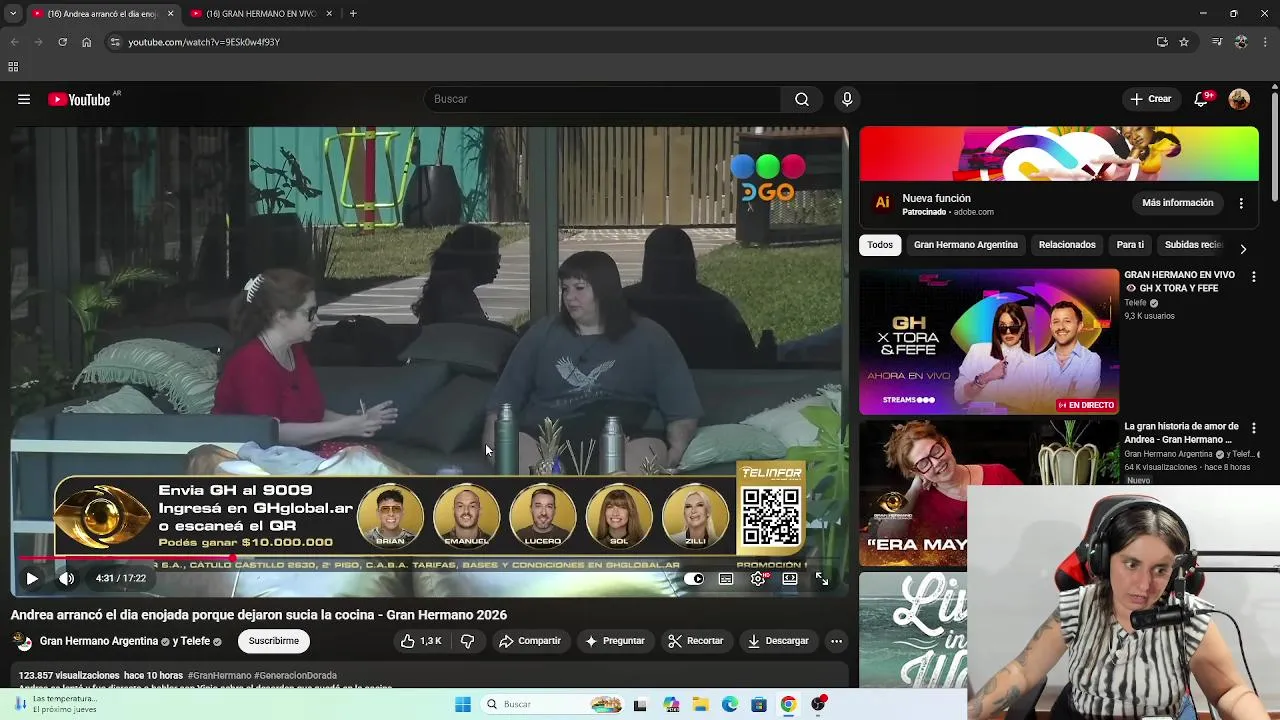
Task: Open GH X Tora & Fefe live thumbnail
Action: coord(989,341)
